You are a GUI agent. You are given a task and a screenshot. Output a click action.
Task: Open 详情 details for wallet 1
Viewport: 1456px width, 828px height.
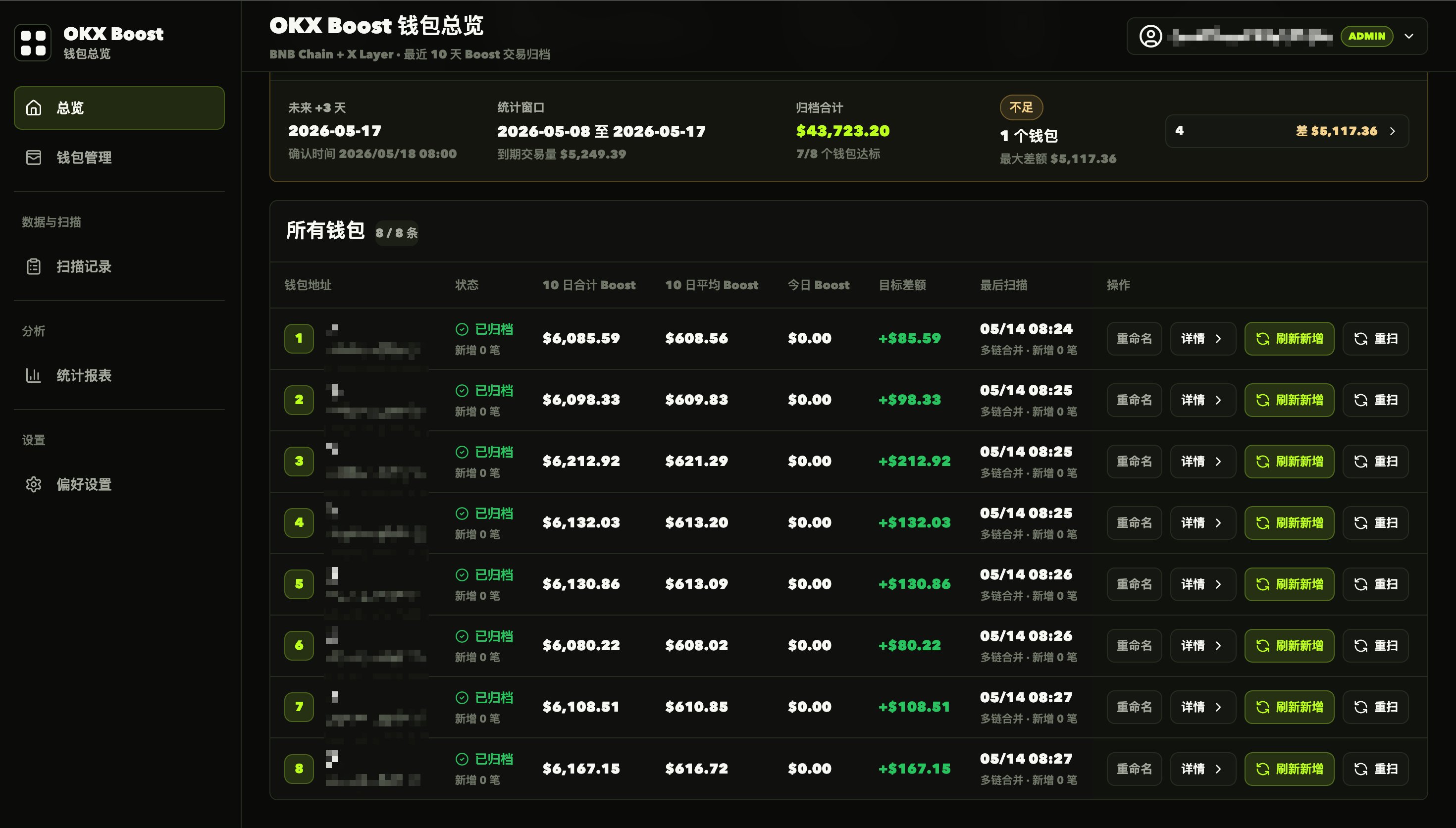1202,338
